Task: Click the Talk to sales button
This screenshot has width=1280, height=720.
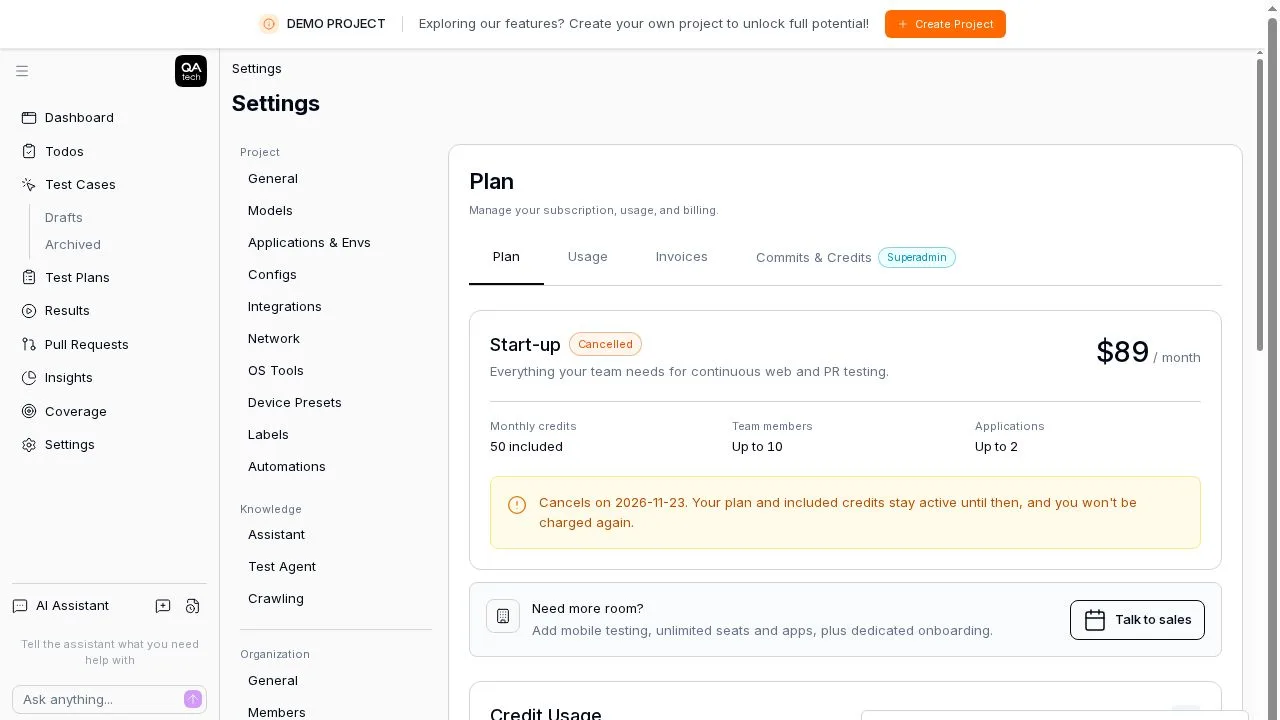Action: click(x=1137, y=620)
